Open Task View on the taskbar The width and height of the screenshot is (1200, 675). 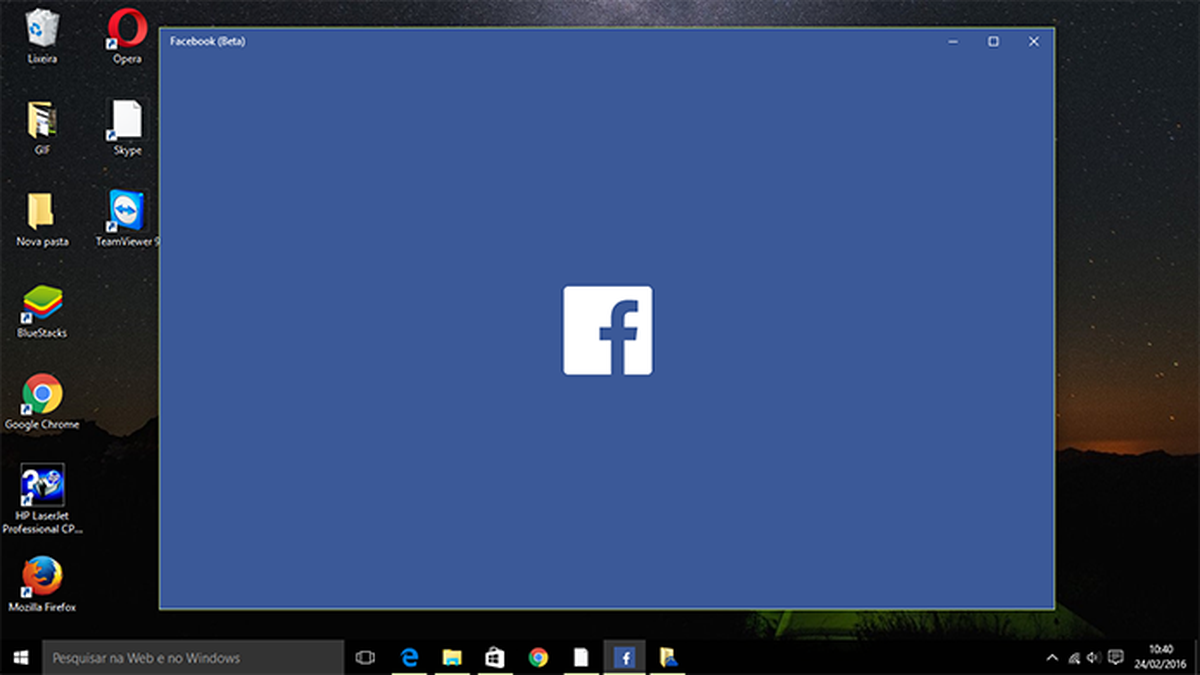(366, 657)
